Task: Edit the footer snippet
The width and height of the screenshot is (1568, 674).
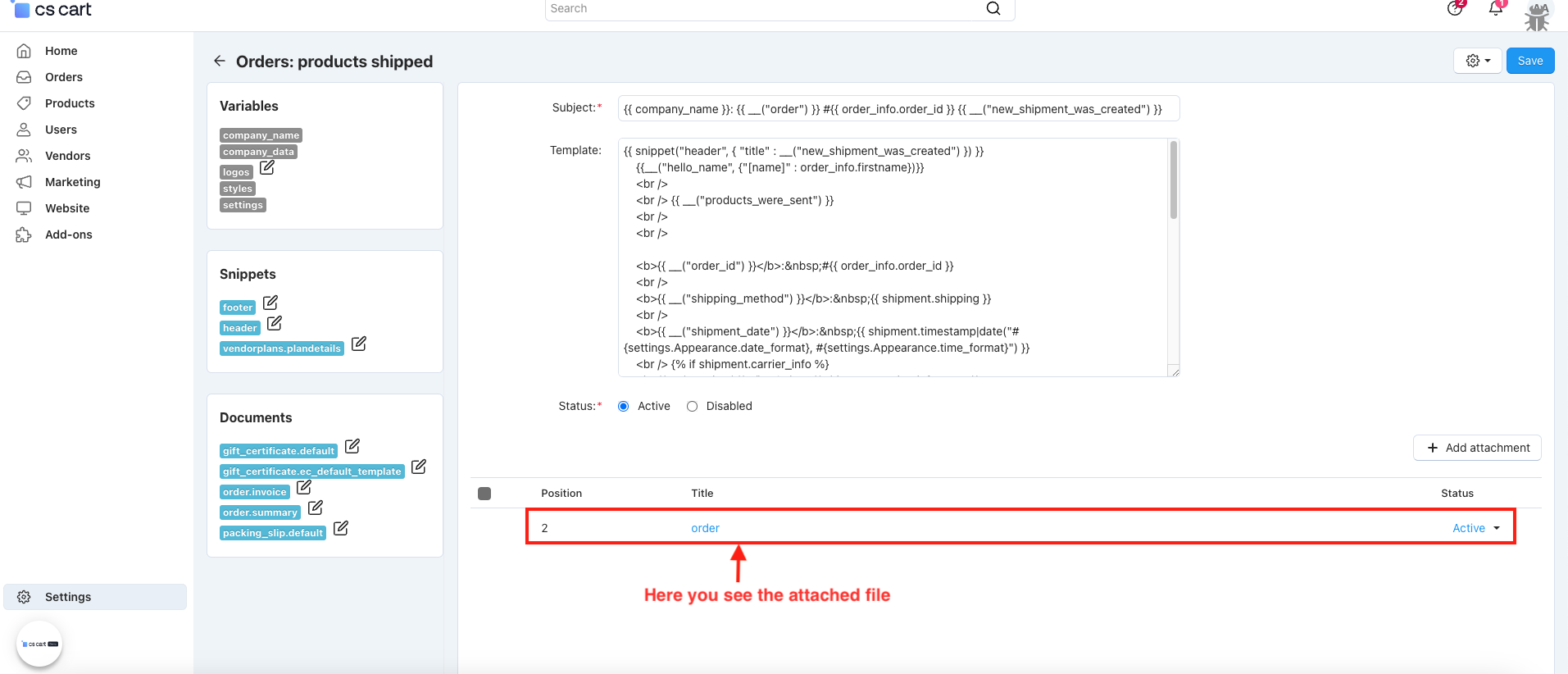Action: pyautogui.click(x=270, y=303)
